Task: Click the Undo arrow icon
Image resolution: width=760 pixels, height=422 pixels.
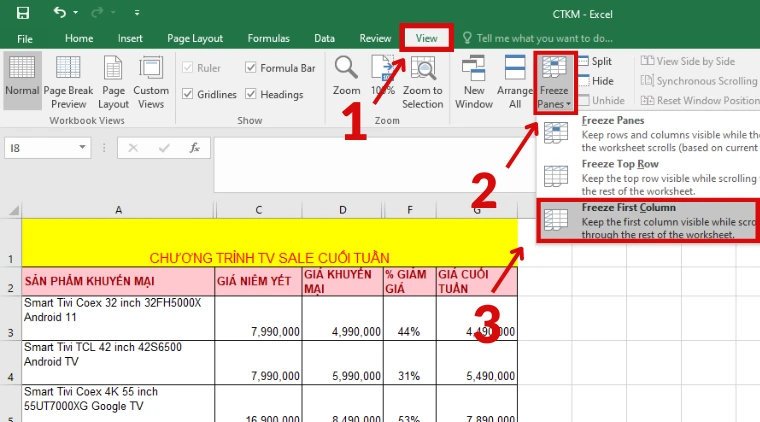Action: [60, 12]
